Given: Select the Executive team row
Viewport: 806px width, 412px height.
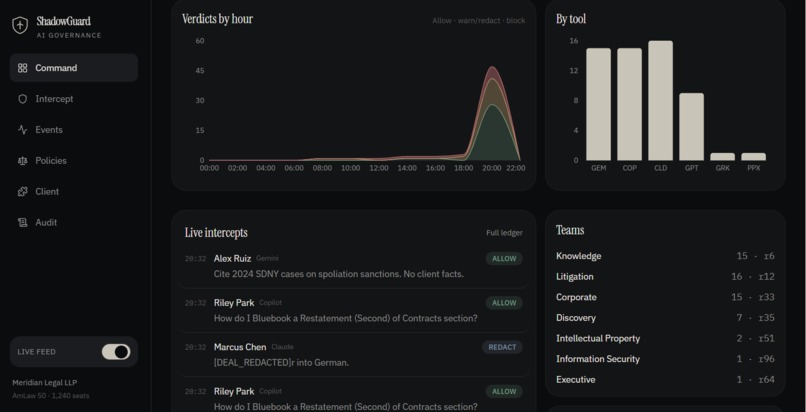Looking at the screenshot, I should click(665, 379).
